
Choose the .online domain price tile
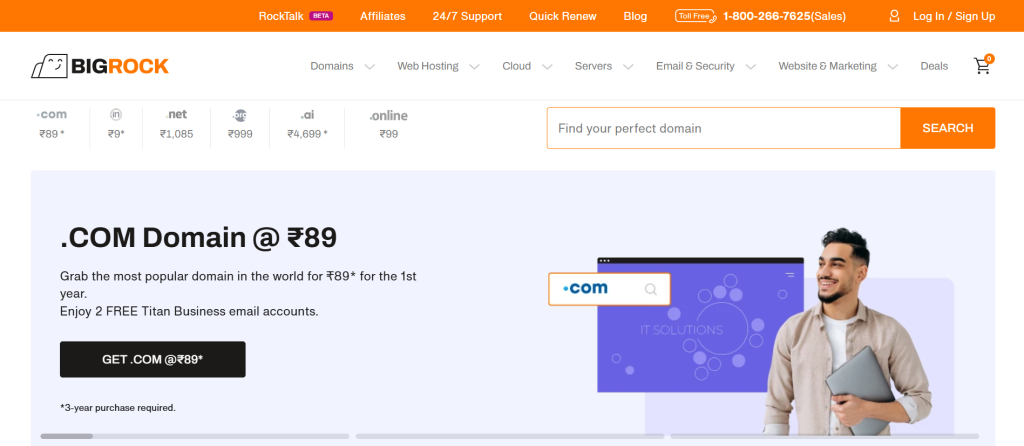click(388, 124)
